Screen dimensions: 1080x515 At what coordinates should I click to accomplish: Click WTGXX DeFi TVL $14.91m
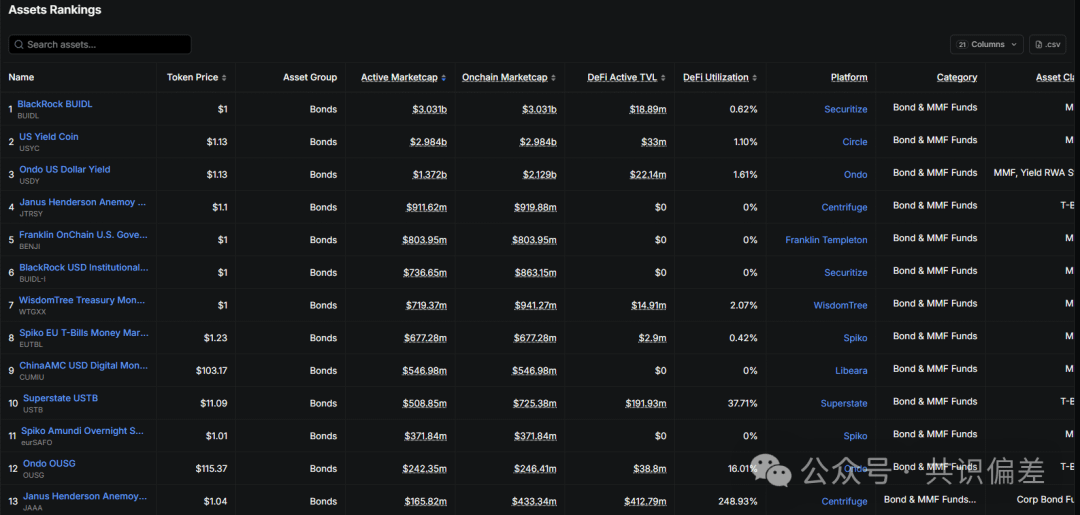click(x=649, y=306)
